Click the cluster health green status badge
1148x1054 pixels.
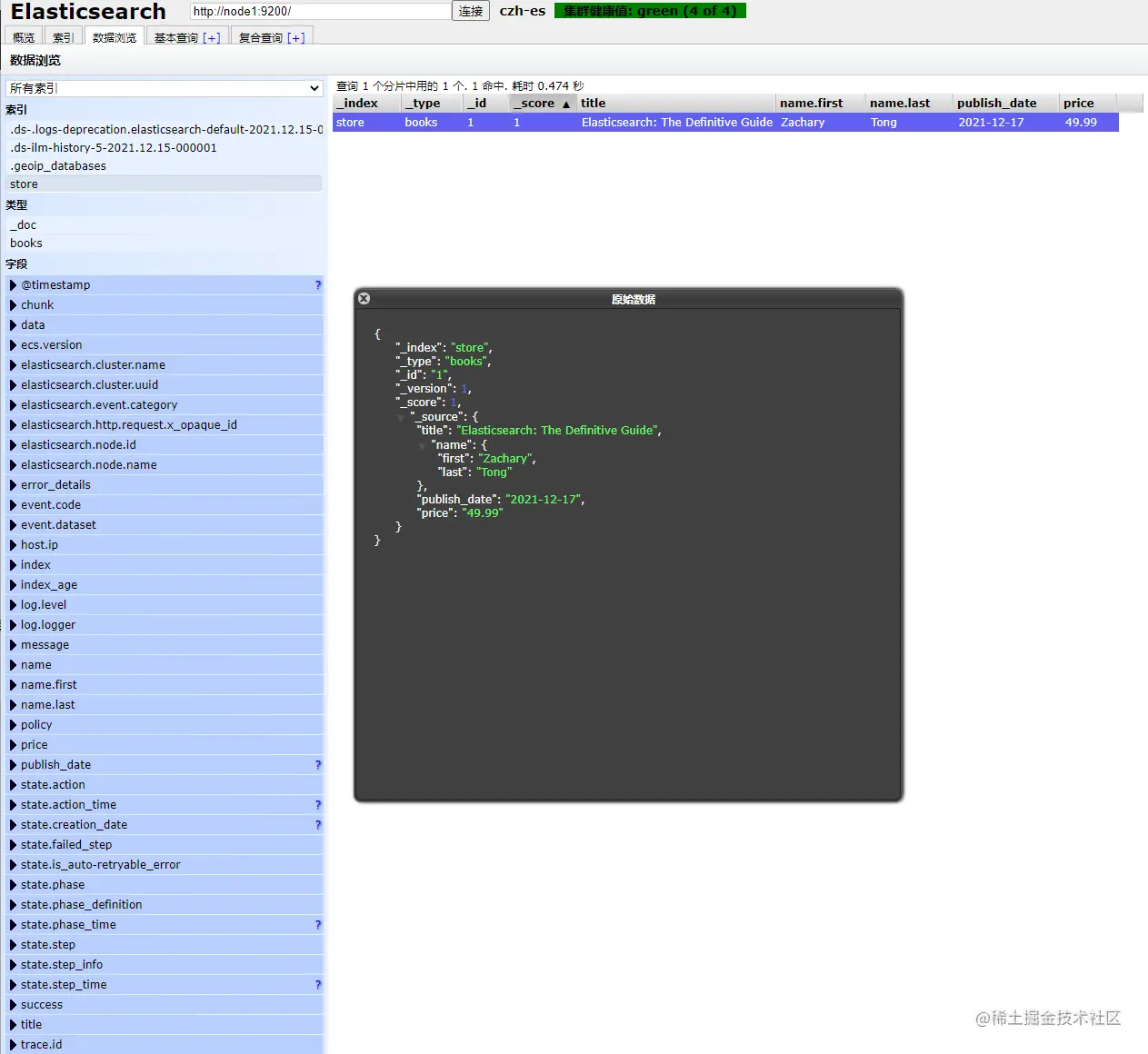(x=650, y=11)
